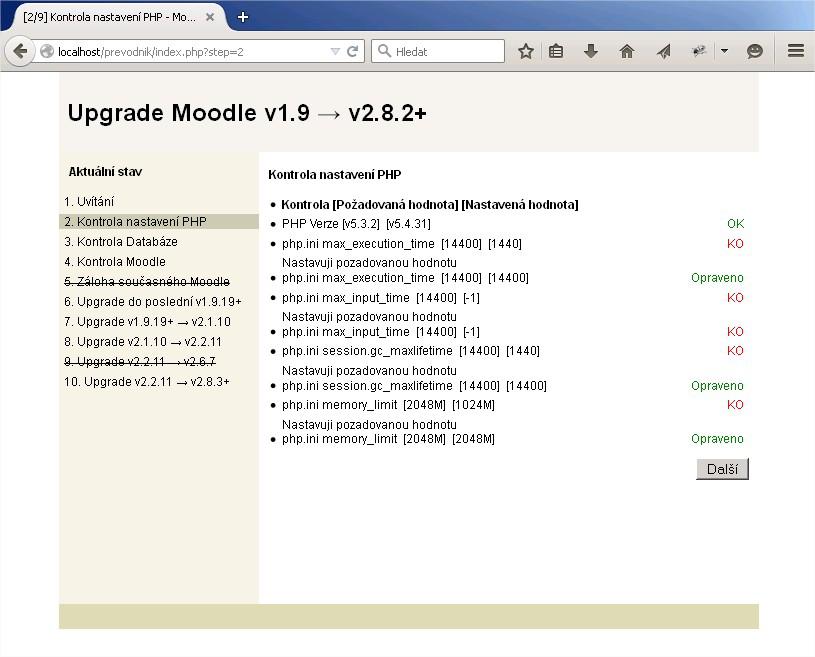Open the URL history dropdown arrow
This screenshot has height=657, width=815.
[x=335, y=51]
